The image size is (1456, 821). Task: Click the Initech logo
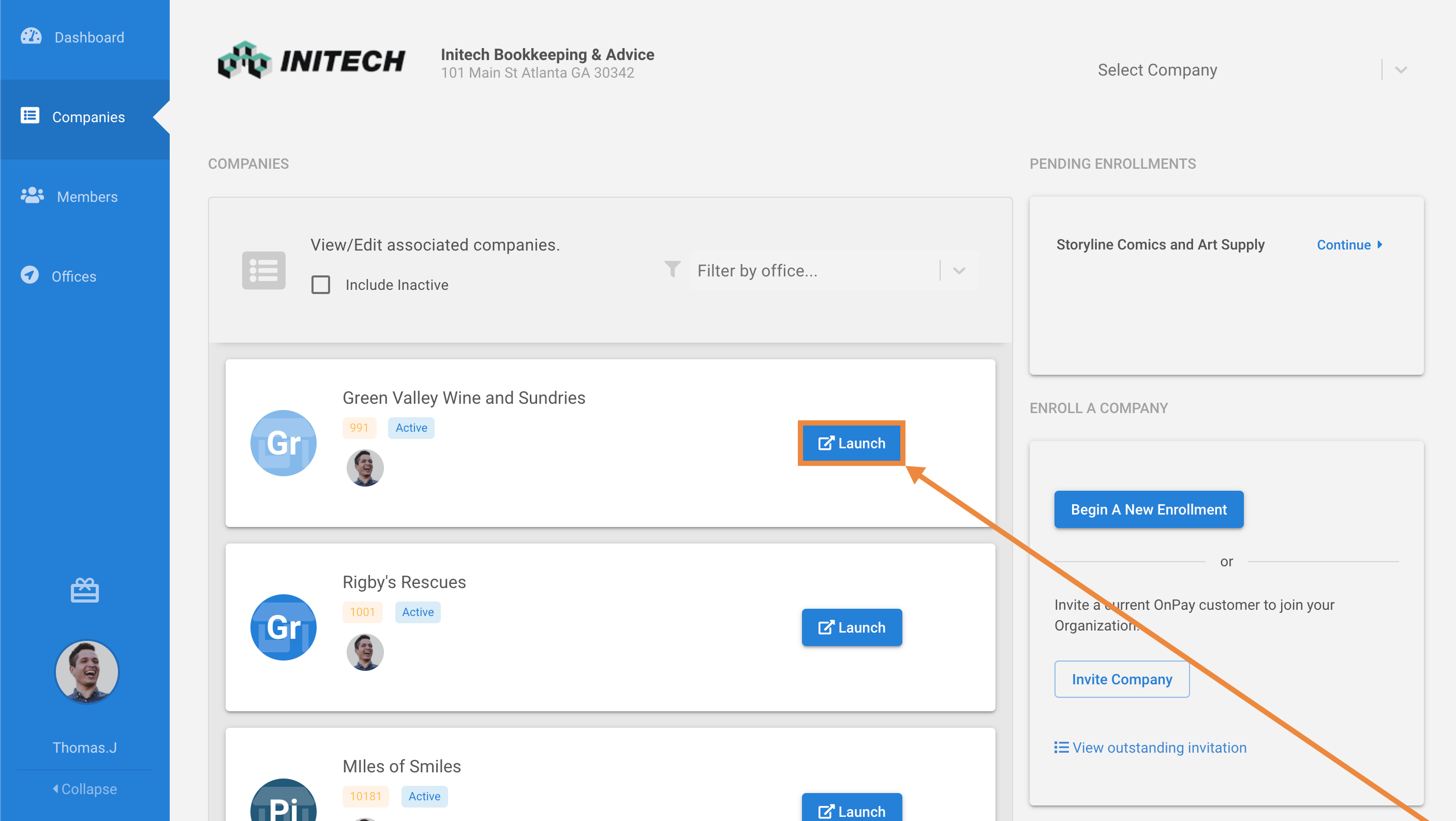[311, 61]
